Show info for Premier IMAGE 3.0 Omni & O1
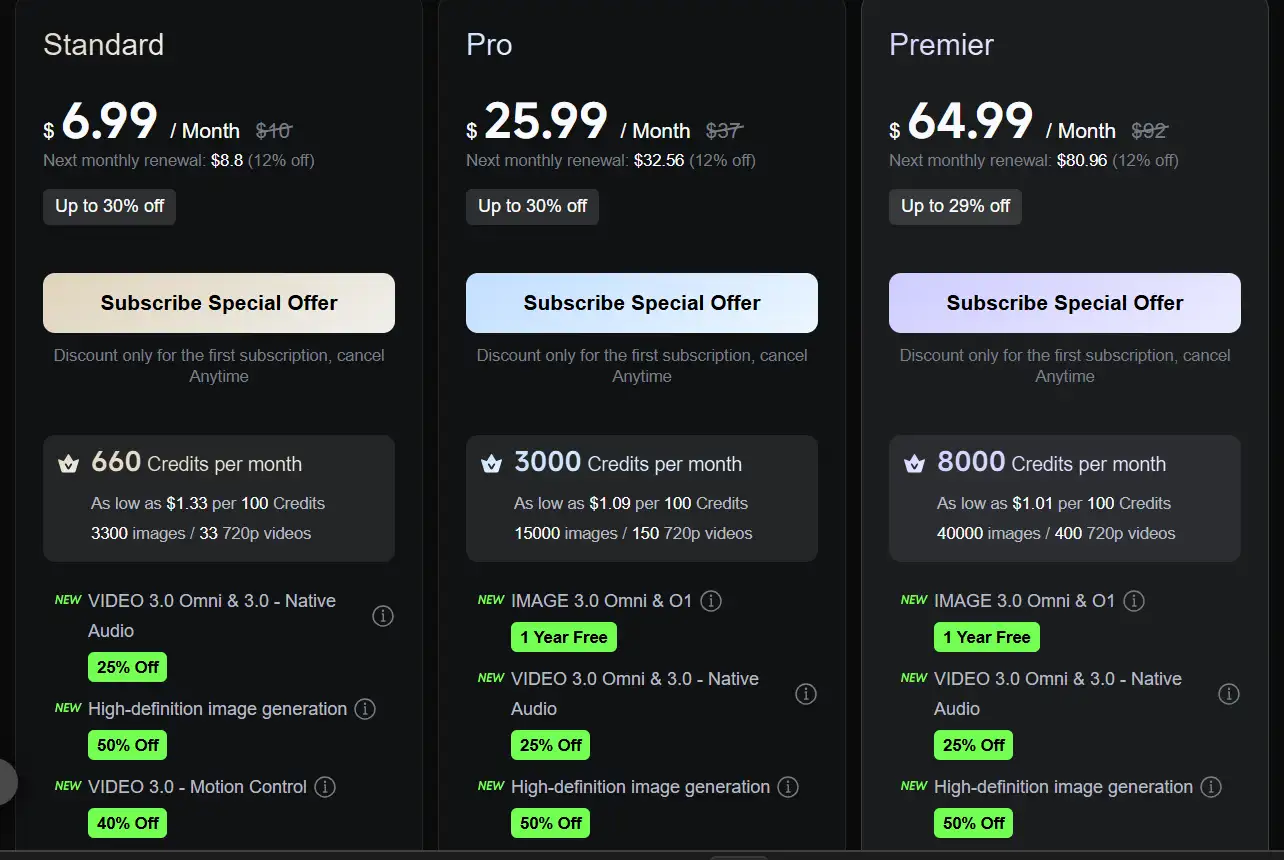 click(x=1134, y=601)
